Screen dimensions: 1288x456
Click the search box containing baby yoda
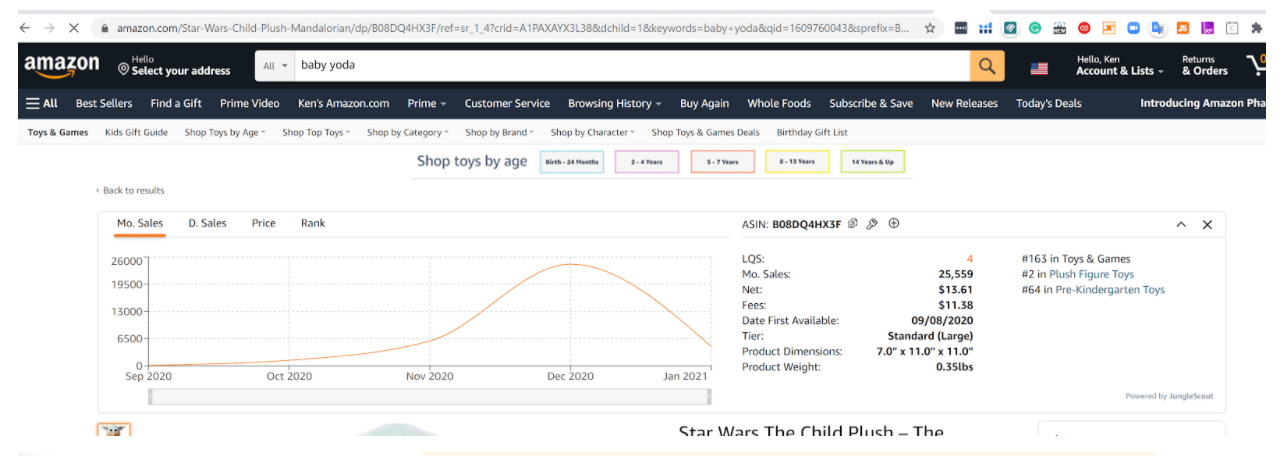click(x=632, y=66)
